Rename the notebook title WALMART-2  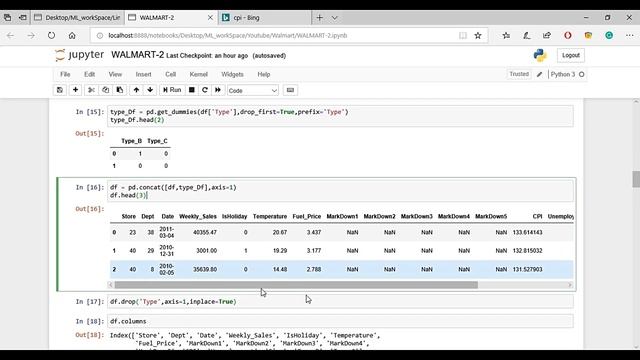[137, 55]
